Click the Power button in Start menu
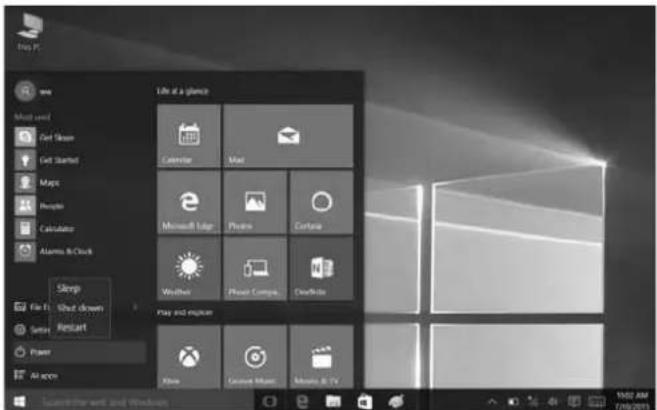 [80, 352]
